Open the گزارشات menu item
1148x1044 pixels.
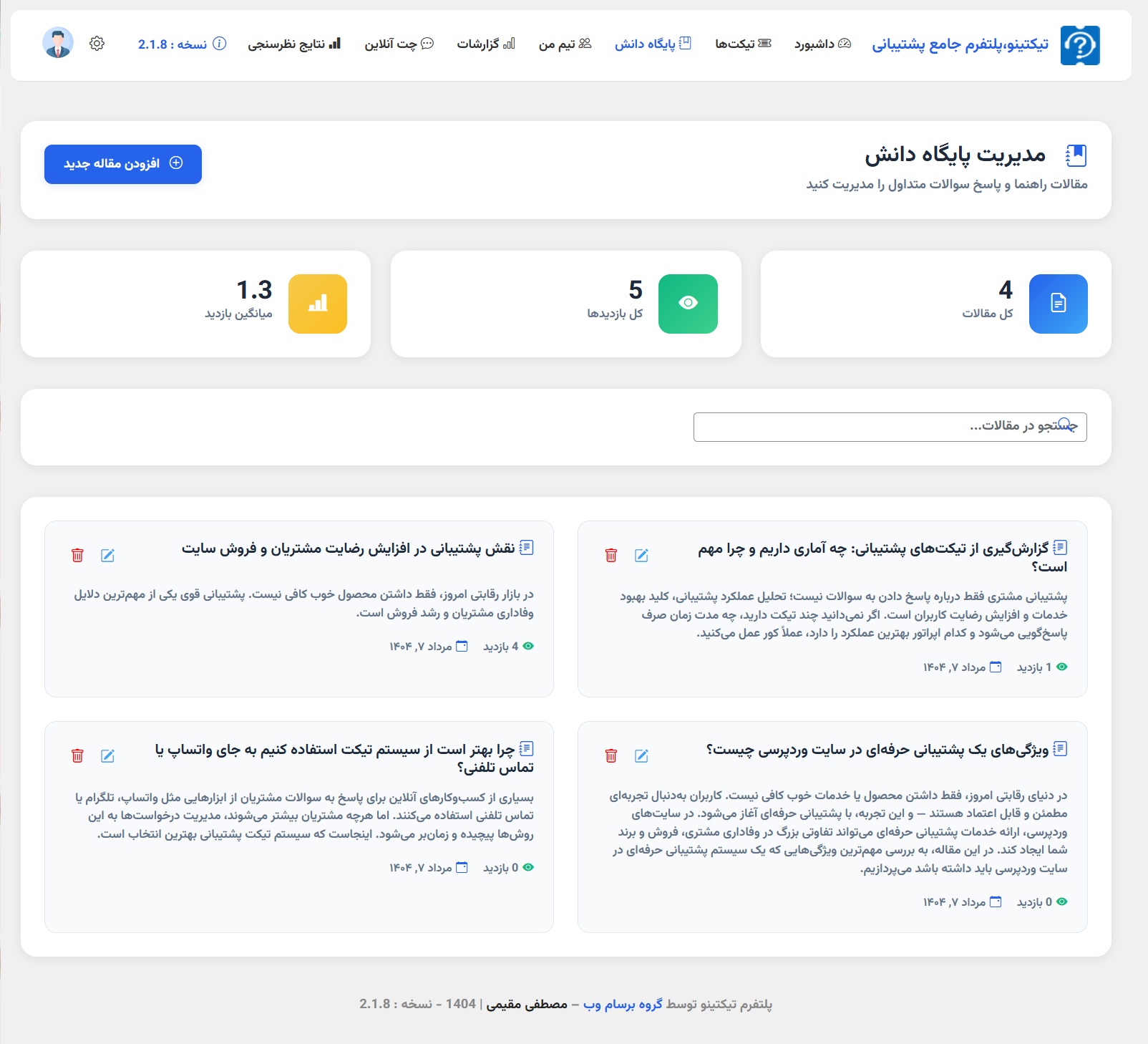485,44
